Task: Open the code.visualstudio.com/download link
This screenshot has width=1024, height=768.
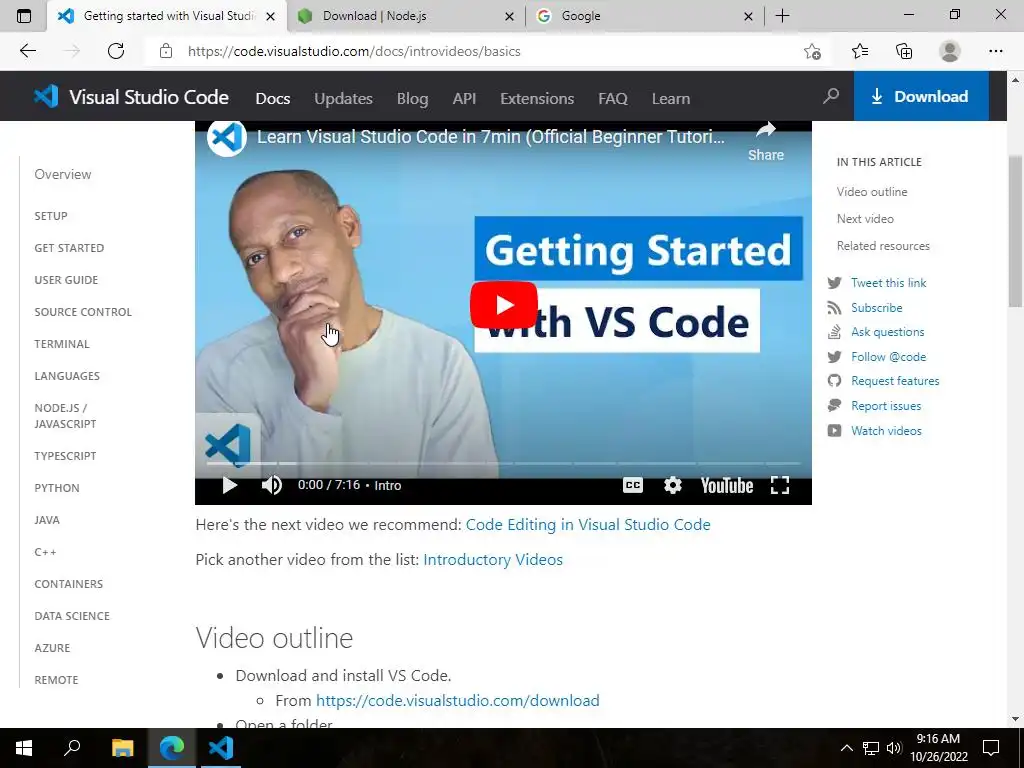Action: (x=458, y=701)
